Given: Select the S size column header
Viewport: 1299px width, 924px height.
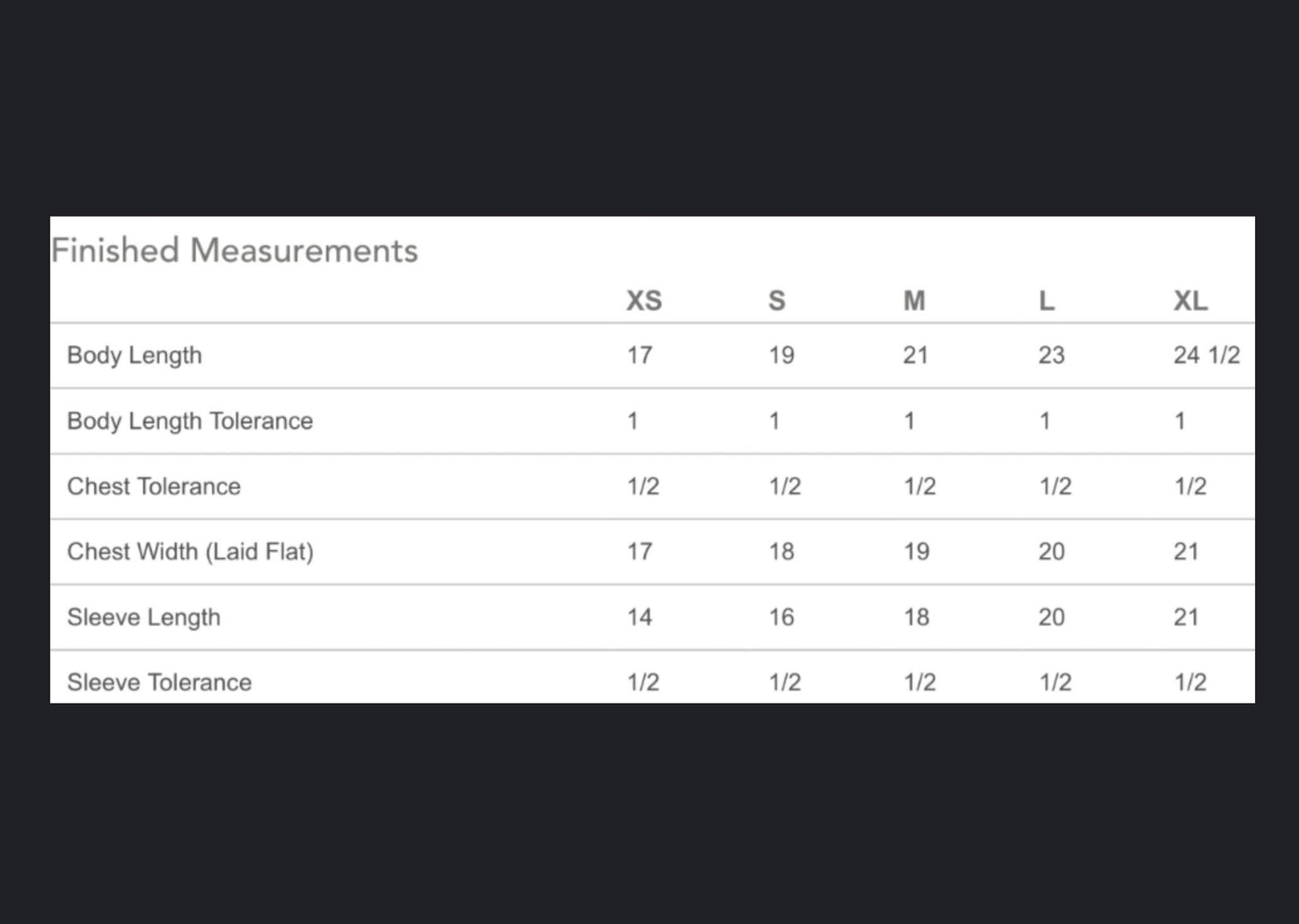Looking at the screenshot, I should [777, 301].
